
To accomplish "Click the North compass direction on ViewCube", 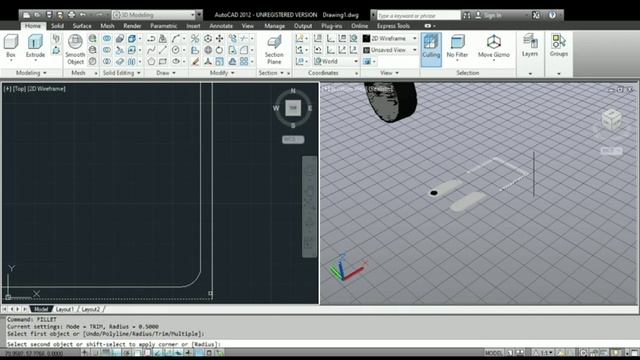I will [293, 91].
